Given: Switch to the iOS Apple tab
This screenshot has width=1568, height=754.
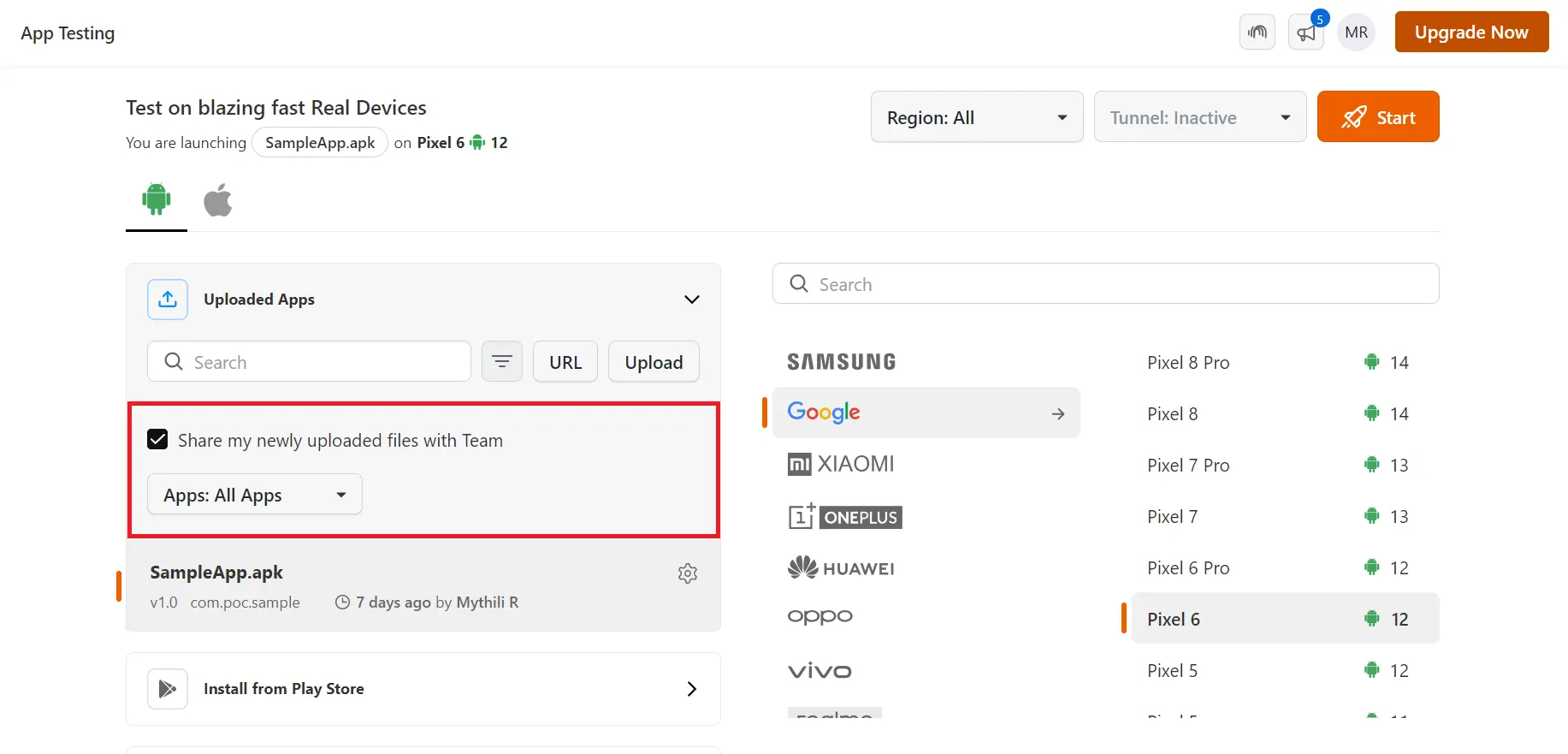Looking at the screenshot, I should pyautogui.click(x=218, y=200).
